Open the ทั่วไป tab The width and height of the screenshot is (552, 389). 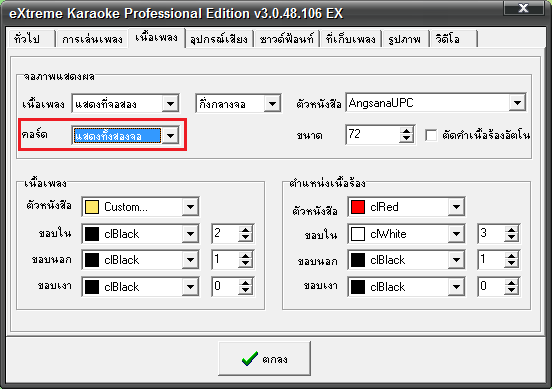coord(31,38)
